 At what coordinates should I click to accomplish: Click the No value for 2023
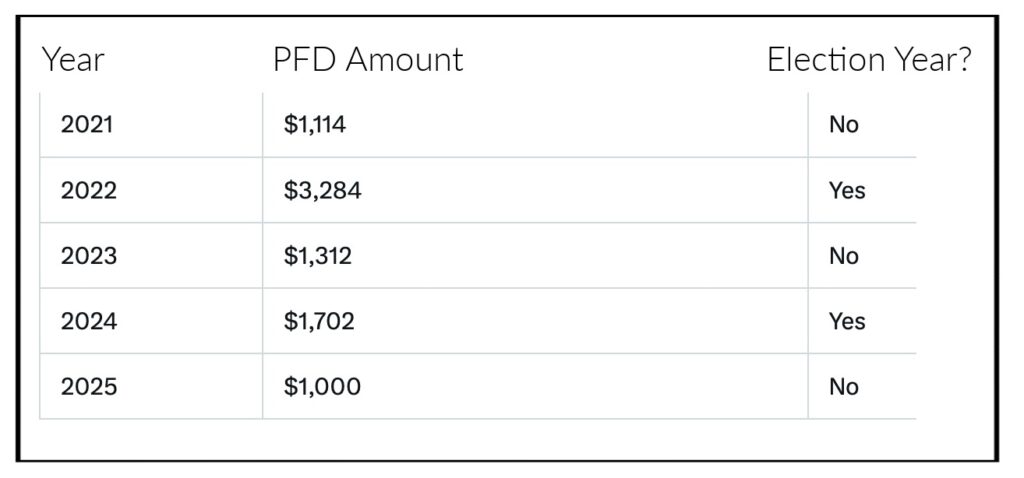coord(844,255)
